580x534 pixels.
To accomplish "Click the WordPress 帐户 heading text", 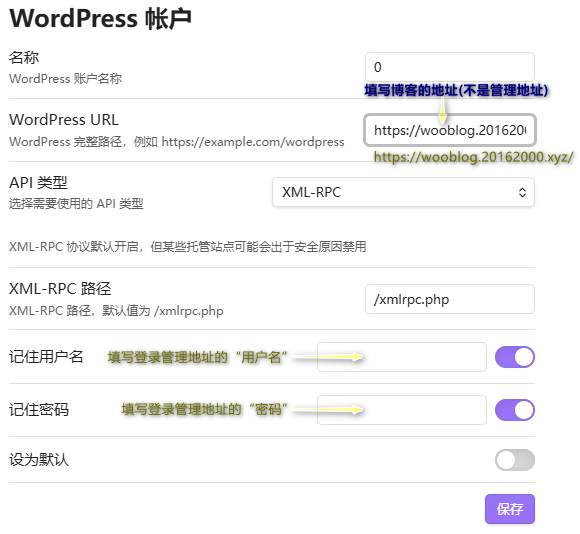I will pos(100,18).
